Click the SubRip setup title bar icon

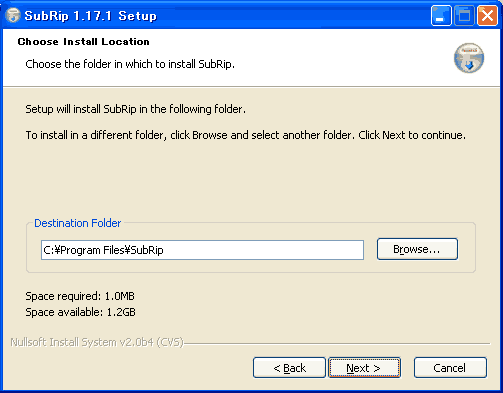coord(13,15)
